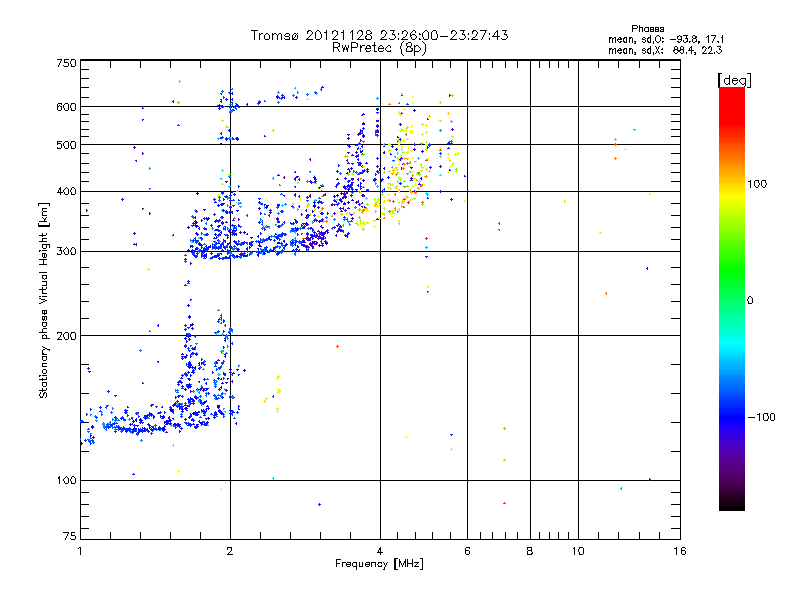
Task: Click the y-axis '600' tick label
Action: [66, 107]
